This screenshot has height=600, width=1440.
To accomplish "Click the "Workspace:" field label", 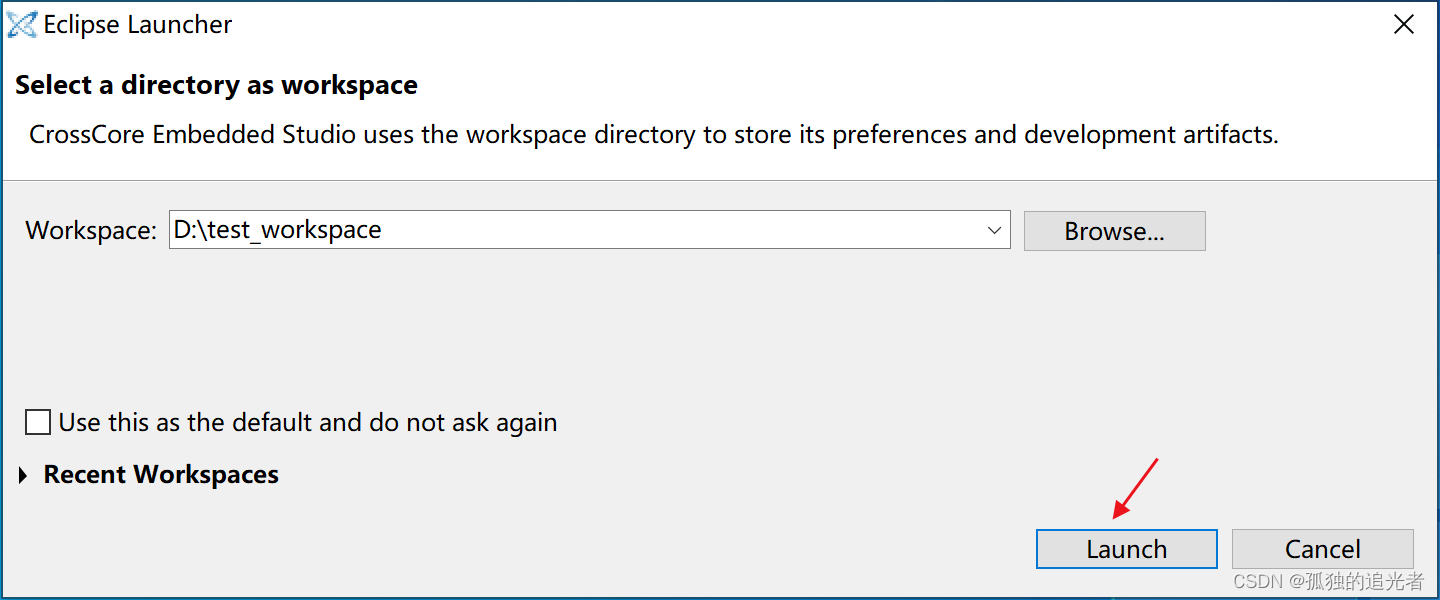I will point(91,231).
